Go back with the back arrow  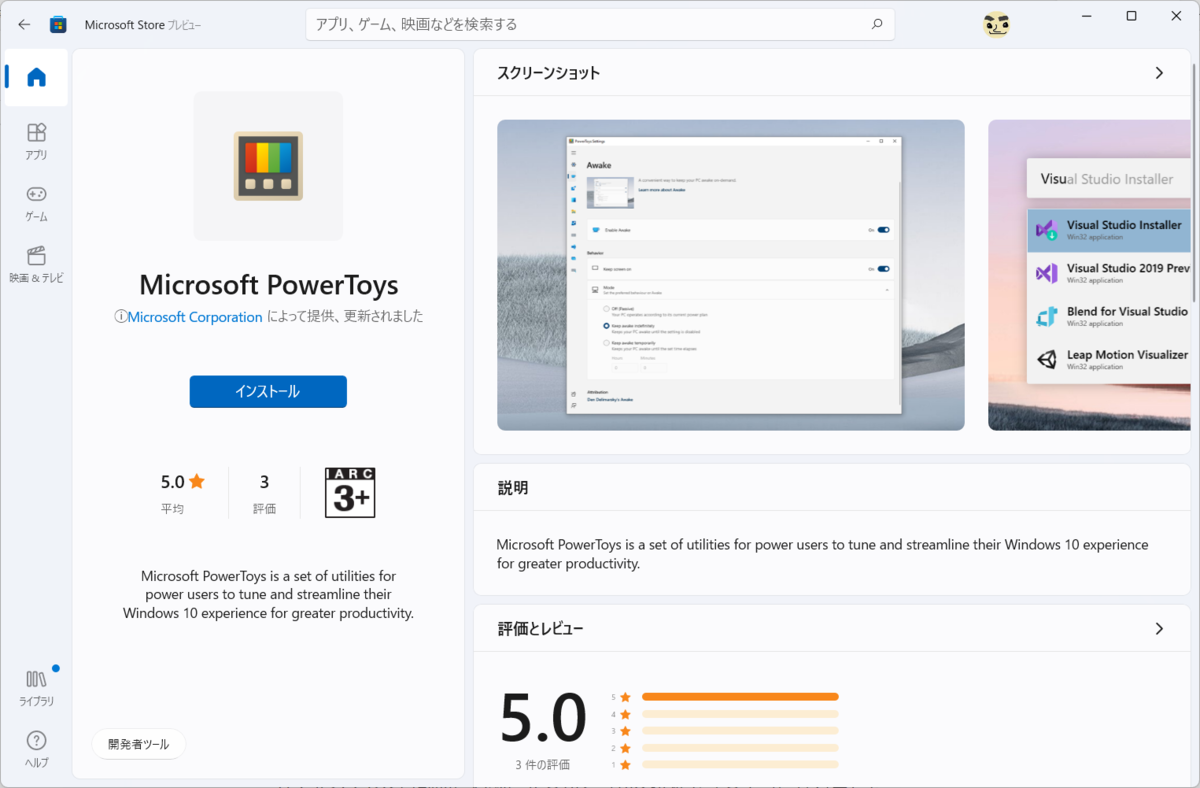(x=24, y=24)
